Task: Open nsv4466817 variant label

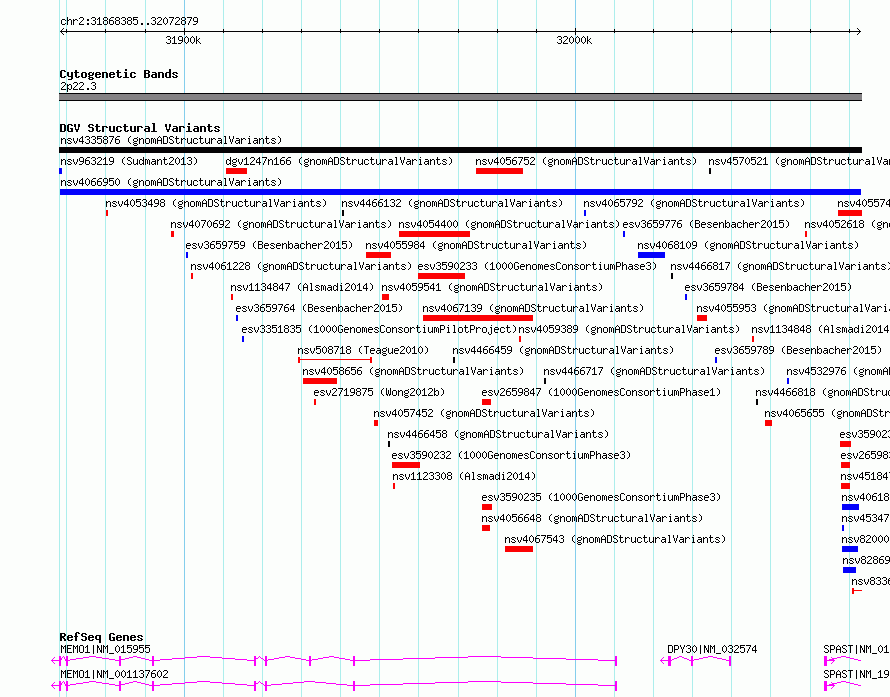Action: (x=780, y=266)
